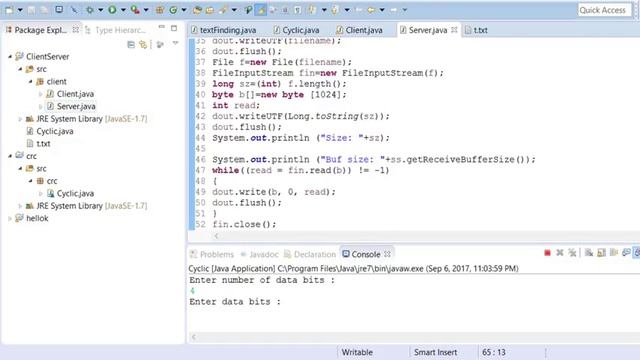Click the New Java Package icon
Viewport: 640px width, 360px height.
(160, 10)
